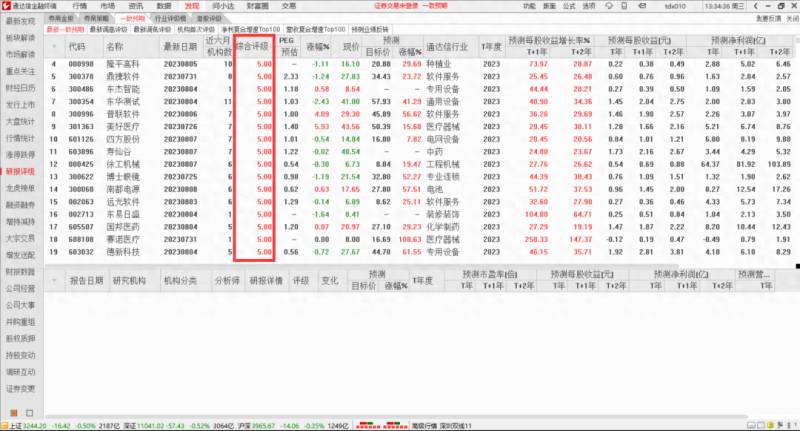The image size is (800, 431).
Task: Select the stock row 隆平高科
Action: (420, 64)
